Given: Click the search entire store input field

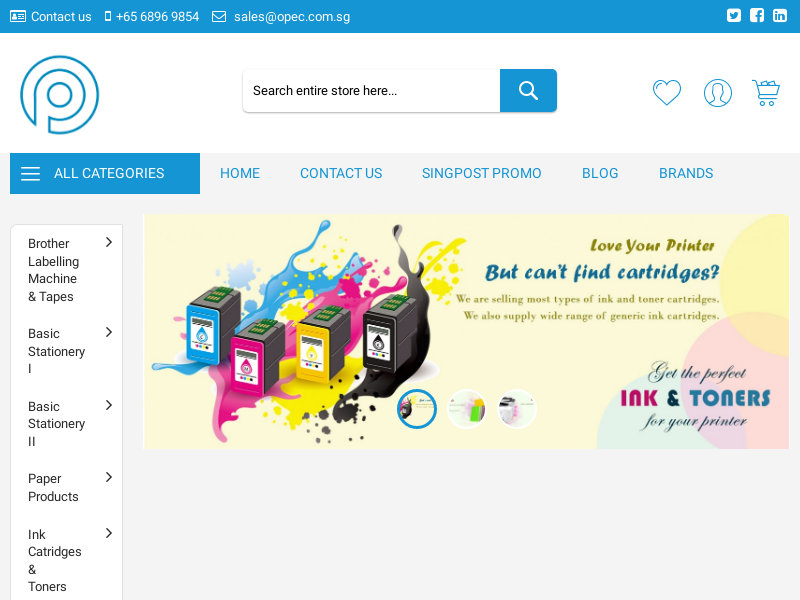Looking at the screenshot, I should tap(370, 90).
